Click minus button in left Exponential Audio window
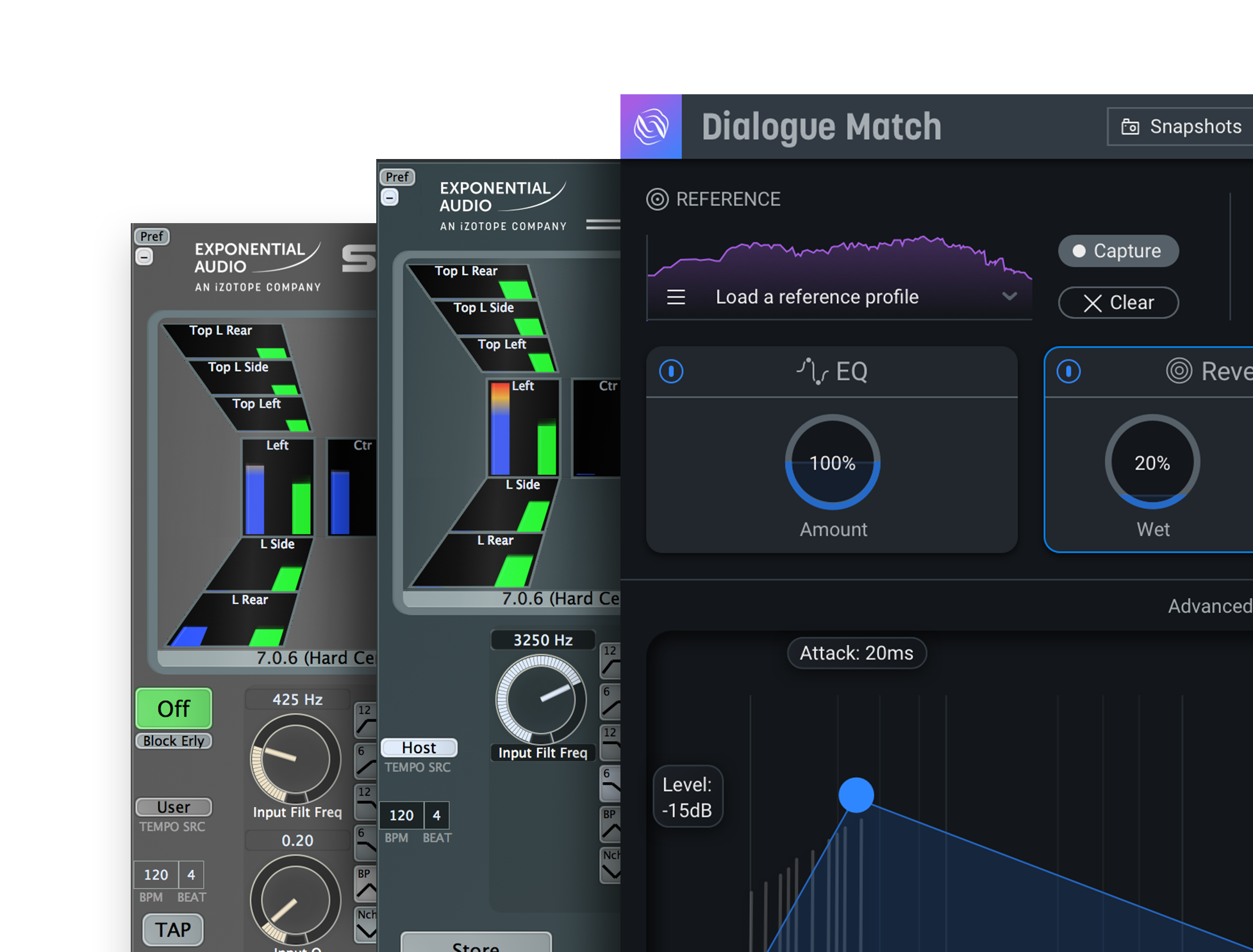1253x952 pixels. pyautogui.click(x=144, y=257)
